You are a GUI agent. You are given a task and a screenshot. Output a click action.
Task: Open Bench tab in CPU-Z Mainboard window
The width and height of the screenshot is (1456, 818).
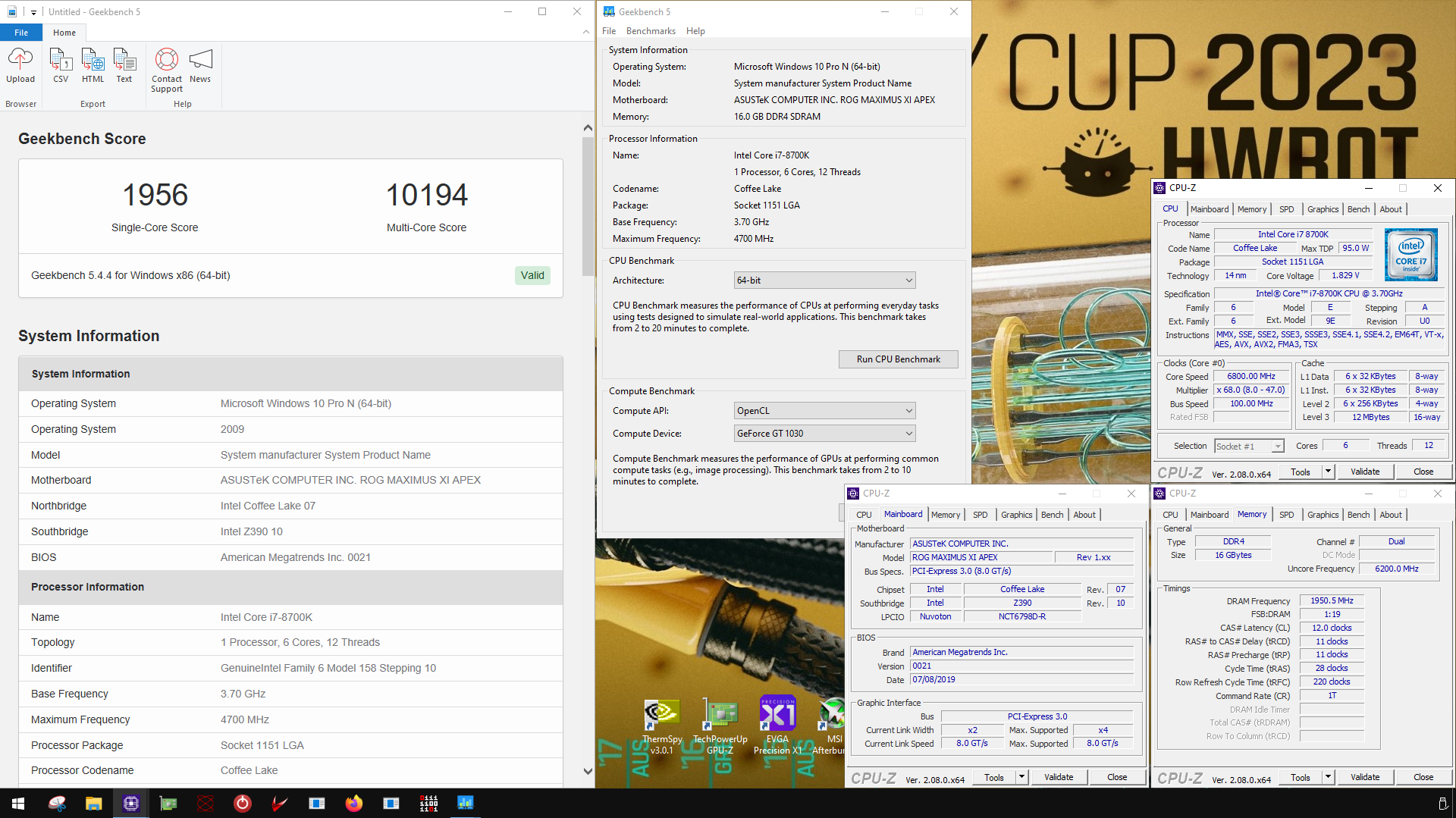click(x=1052, y=515)
